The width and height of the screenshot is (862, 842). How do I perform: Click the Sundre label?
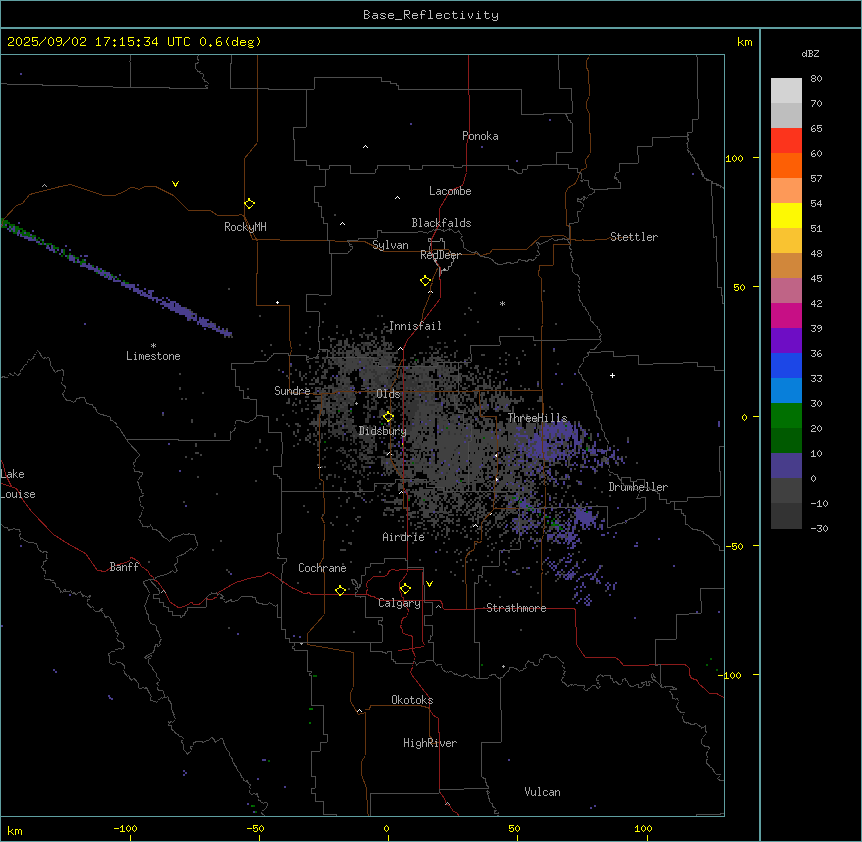(x=292, y=391)
